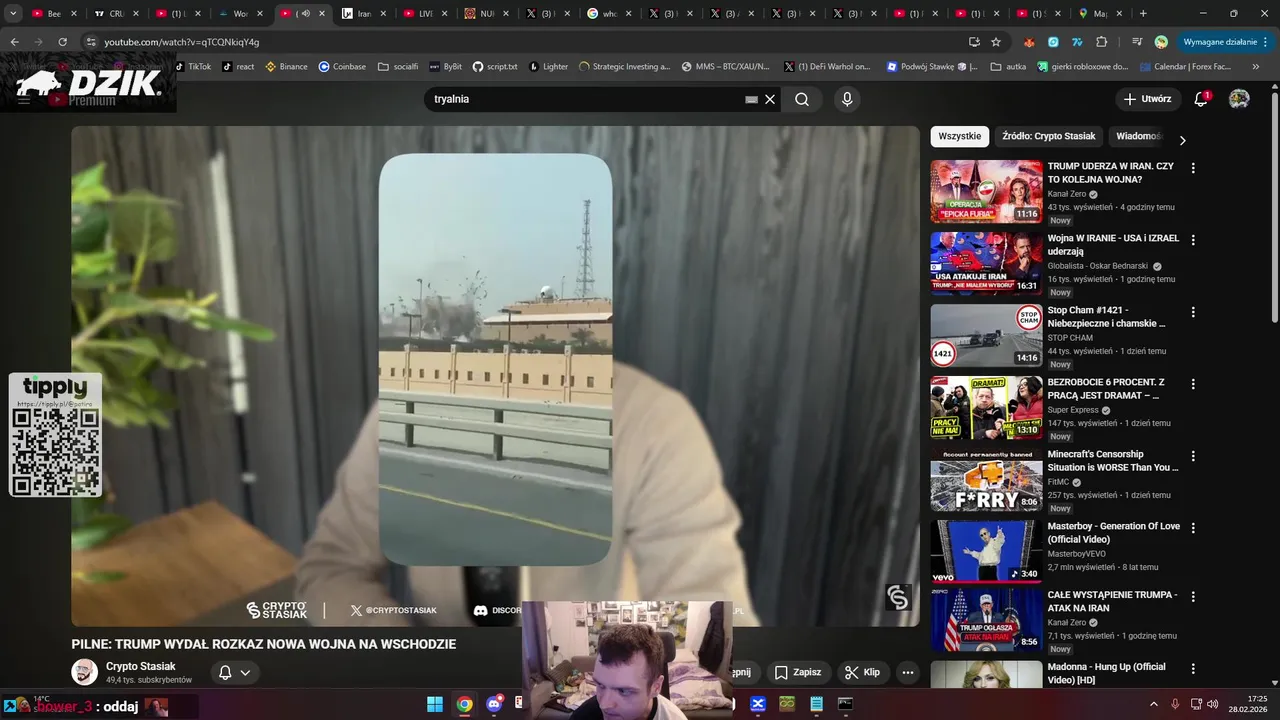The height and width of the screenshot is (720, 1280).
Task: Mute the currently playing YouTube tab
Action: [305, 14]
